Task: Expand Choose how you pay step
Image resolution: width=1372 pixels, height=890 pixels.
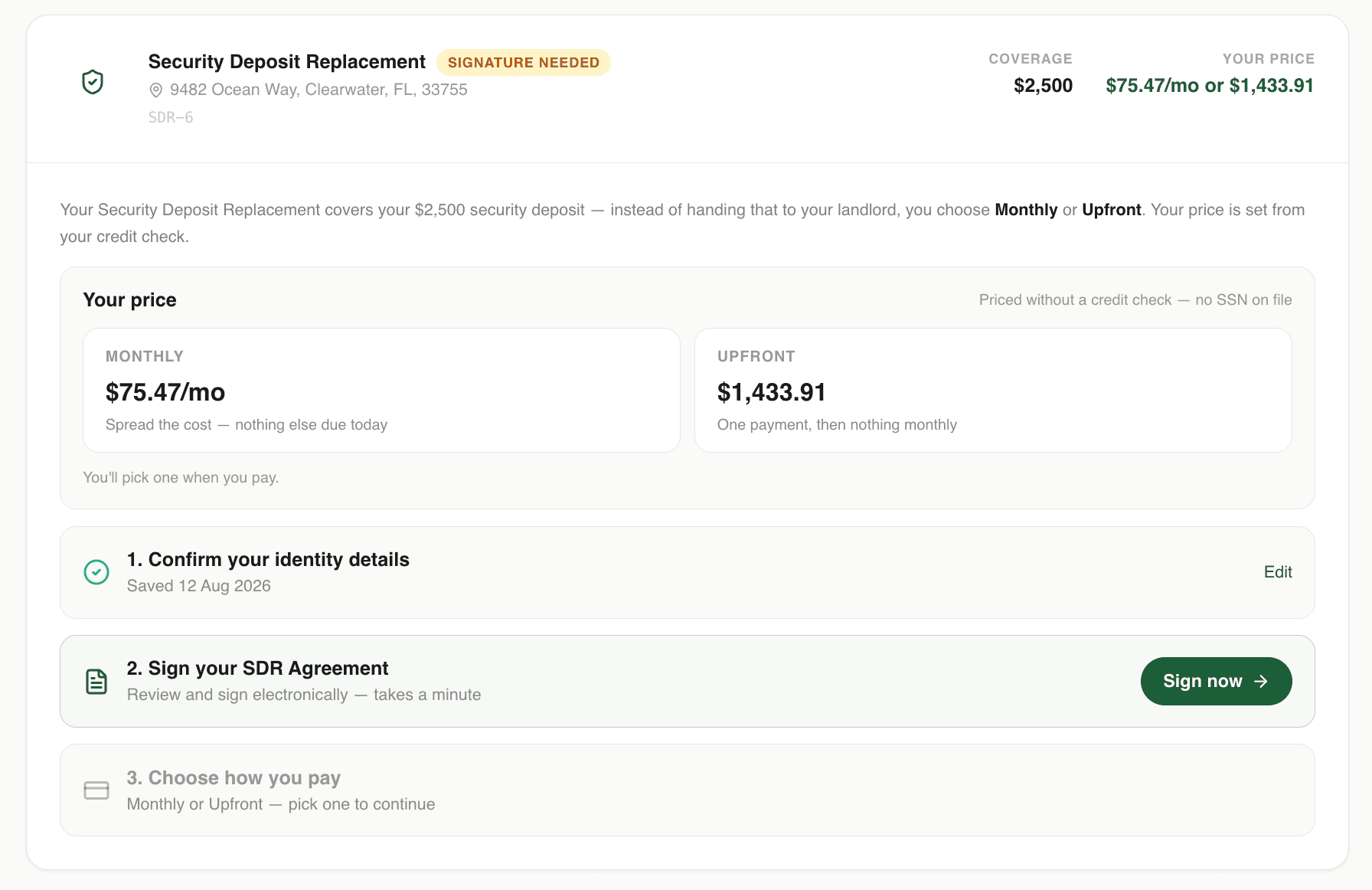Action: click(687, 790)
